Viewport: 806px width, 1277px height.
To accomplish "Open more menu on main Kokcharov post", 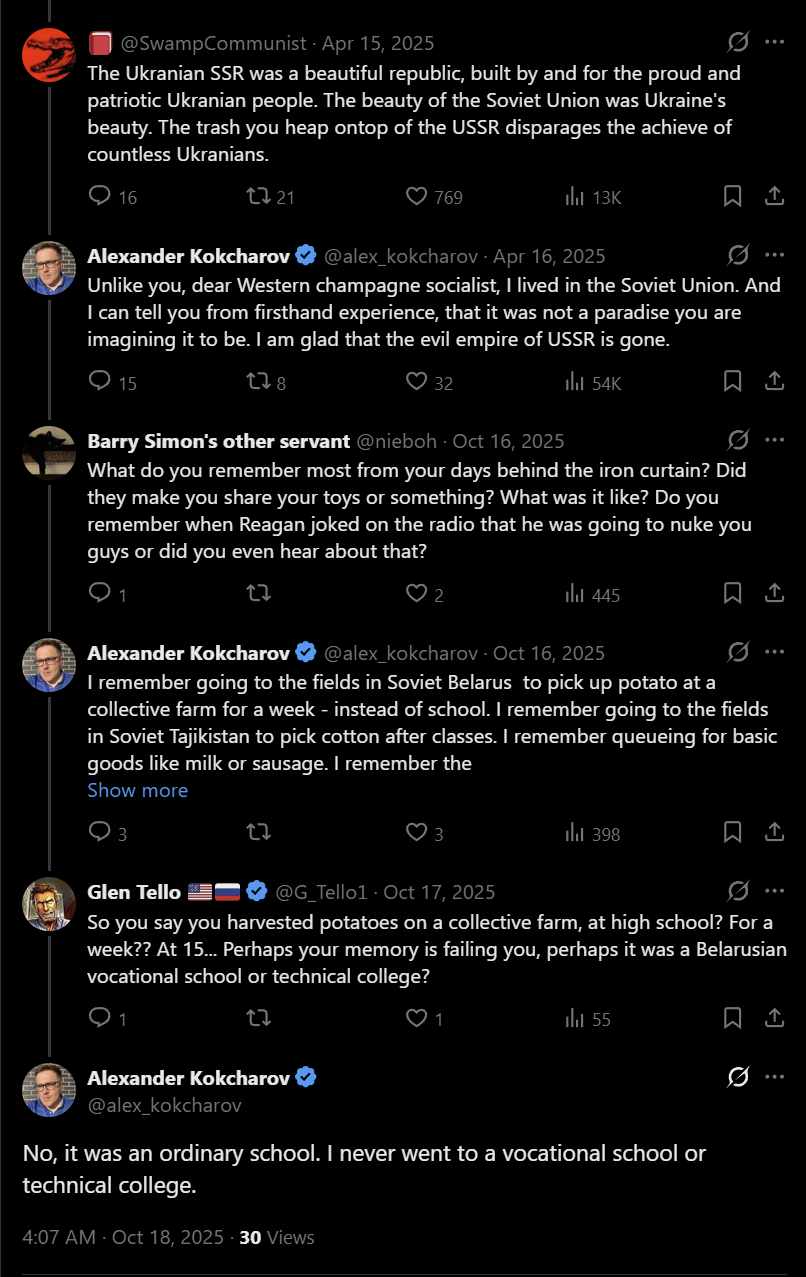I will tap(774, 1076).
